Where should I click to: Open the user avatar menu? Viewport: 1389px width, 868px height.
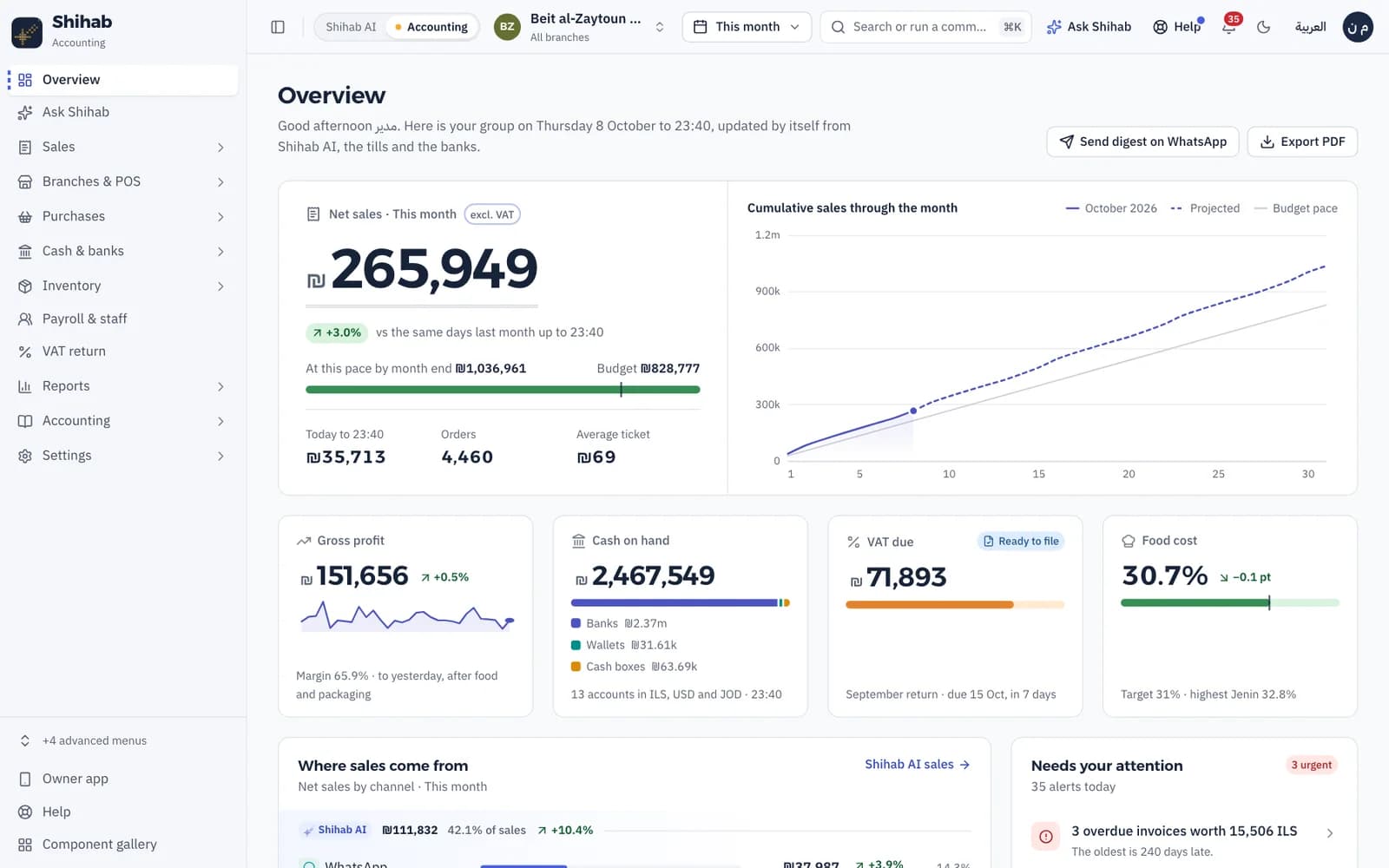point(1358,27)
